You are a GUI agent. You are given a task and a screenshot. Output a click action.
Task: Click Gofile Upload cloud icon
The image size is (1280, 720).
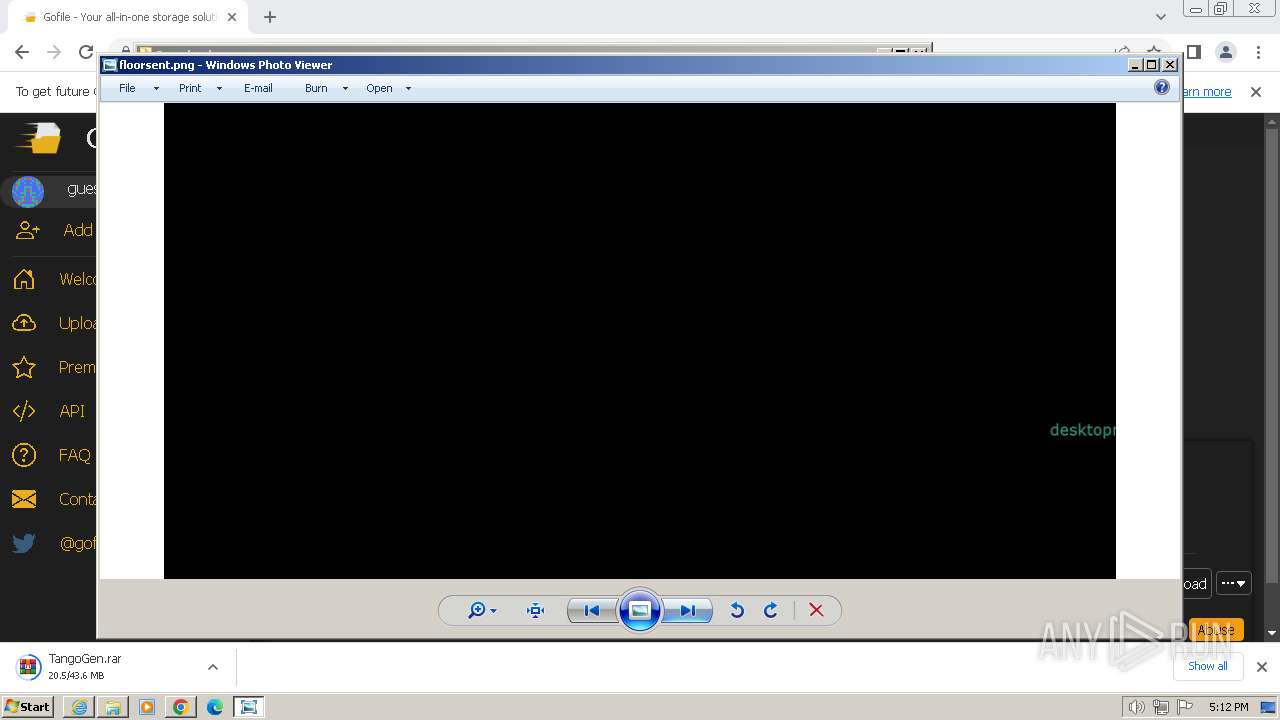[24, 323]
